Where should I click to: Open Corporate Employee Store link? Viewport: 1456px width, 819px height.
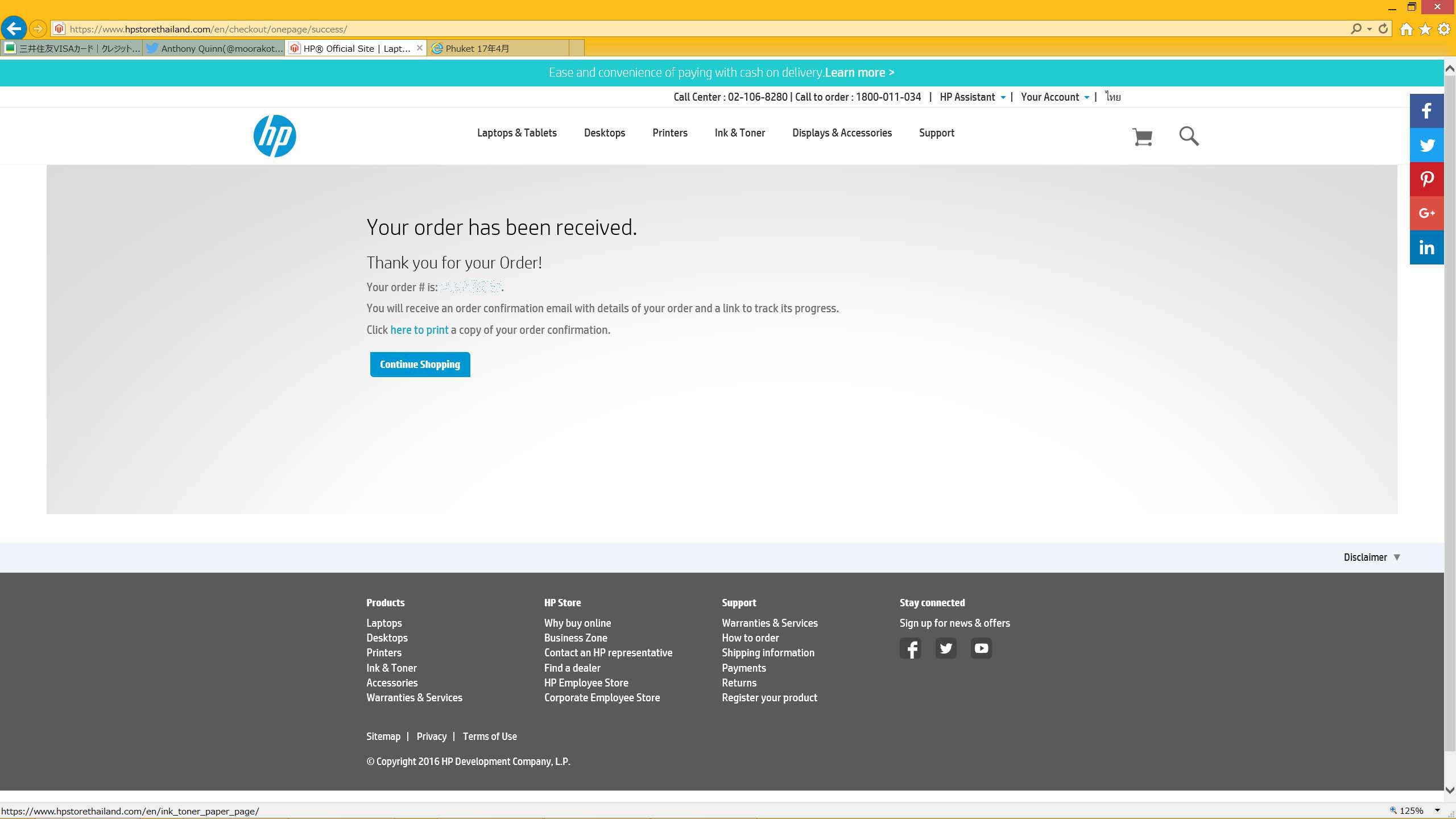click(x=602, y=698)
